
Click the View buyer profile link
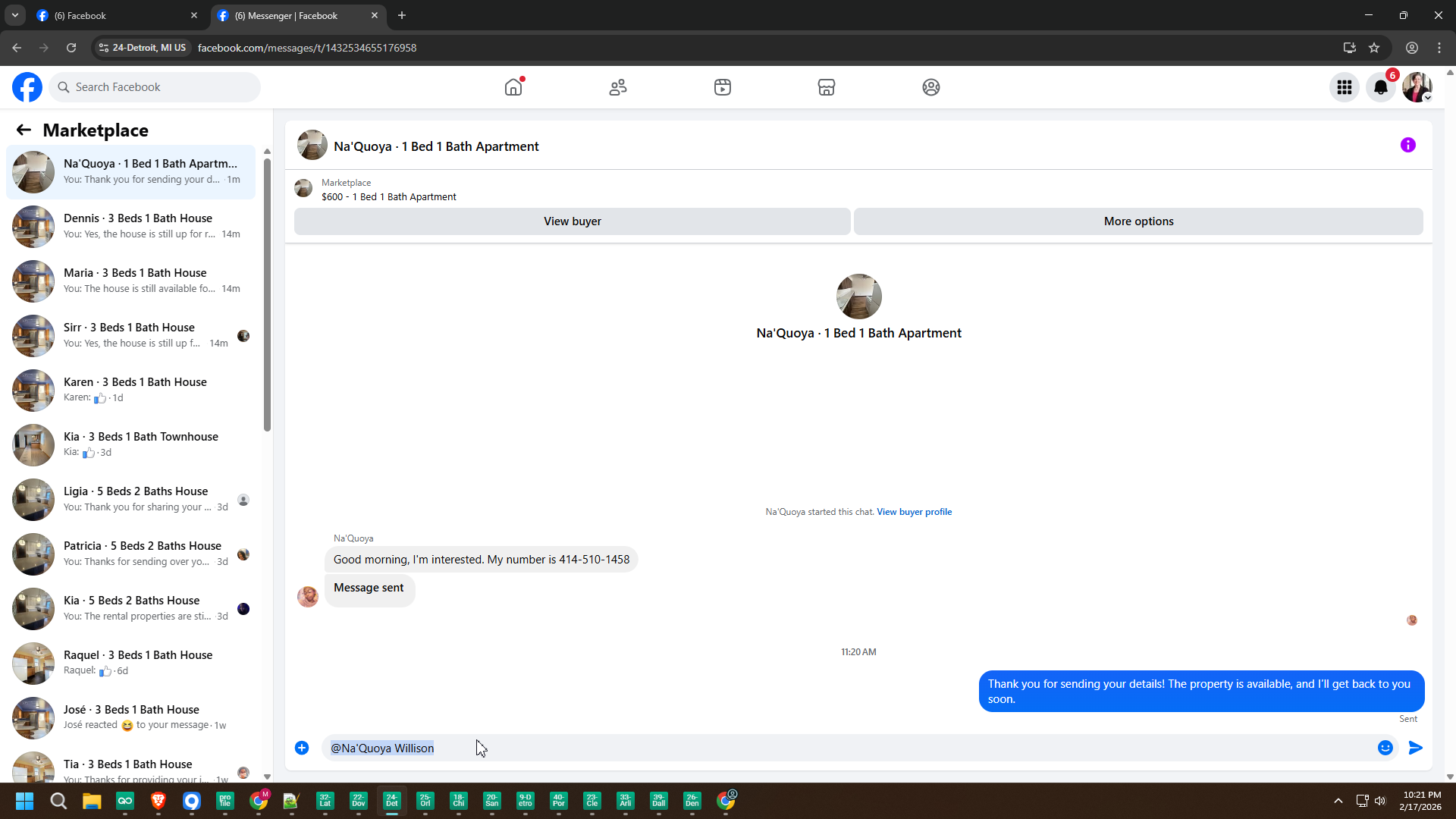click(914, 512)
